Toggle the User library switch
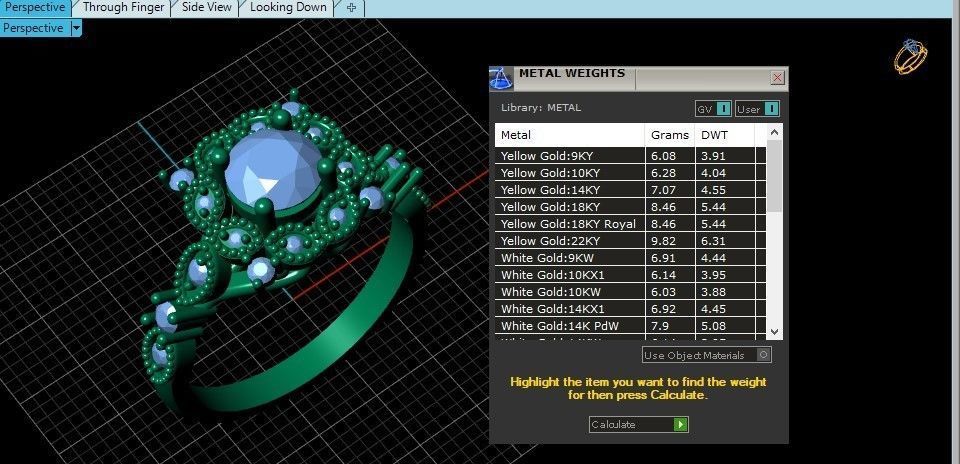The image size is (960, 464). coord(757,109)
